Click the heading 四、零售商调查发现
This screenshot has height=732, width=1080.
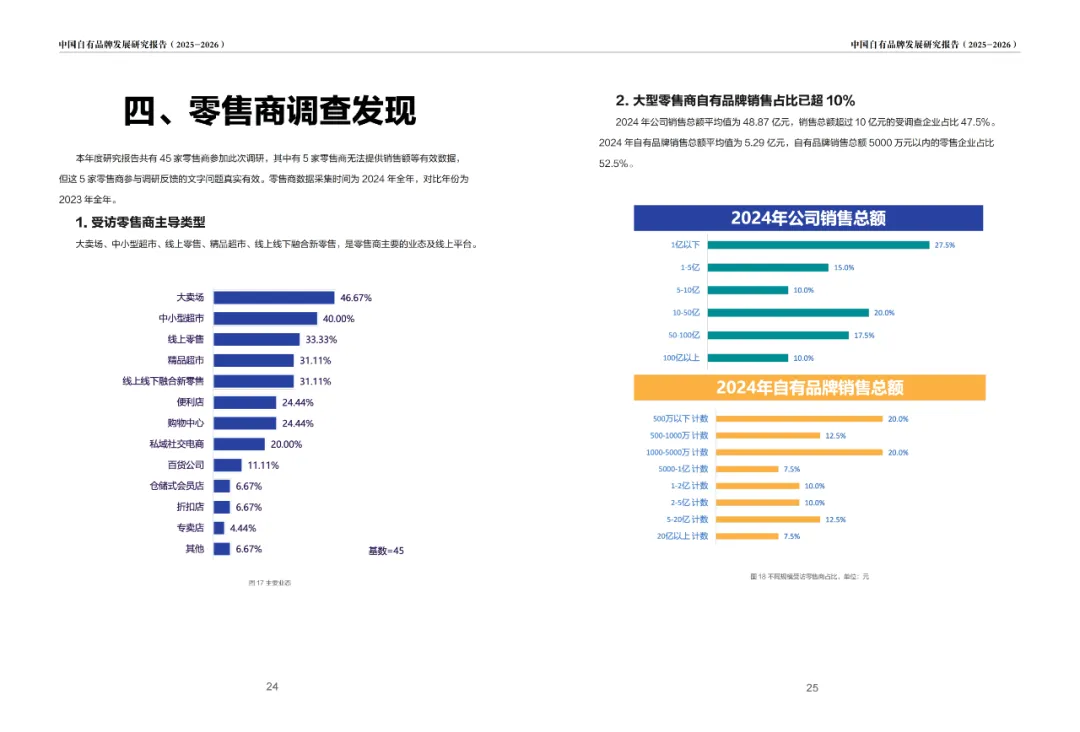(269, 111)
